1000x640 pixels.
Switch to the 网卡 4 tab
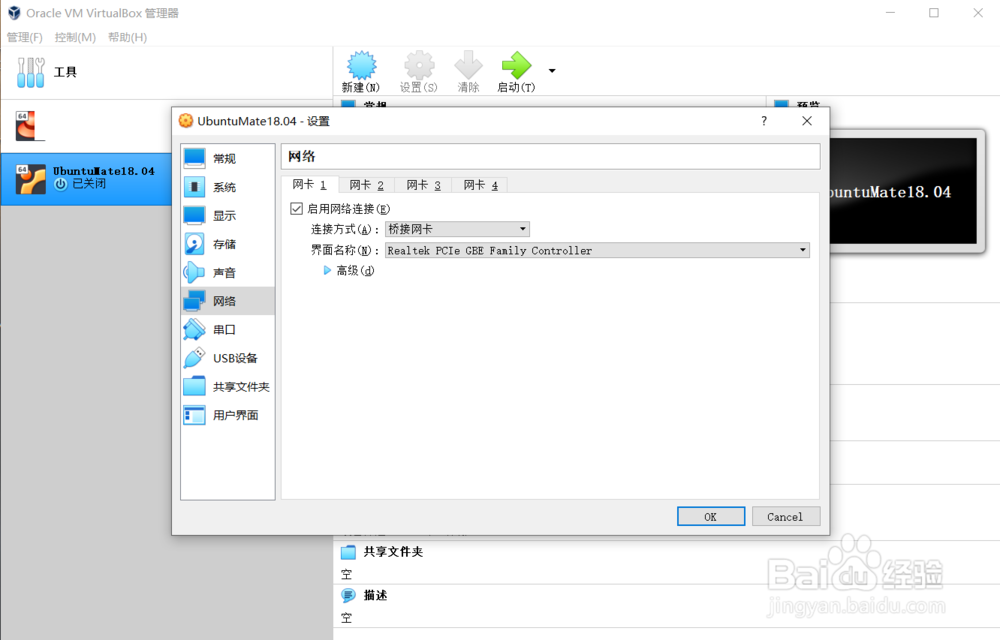(x=480, y=185)
